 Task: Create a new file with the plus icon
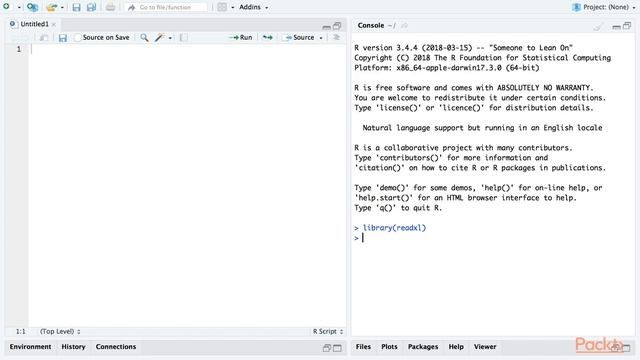(7, 7)
